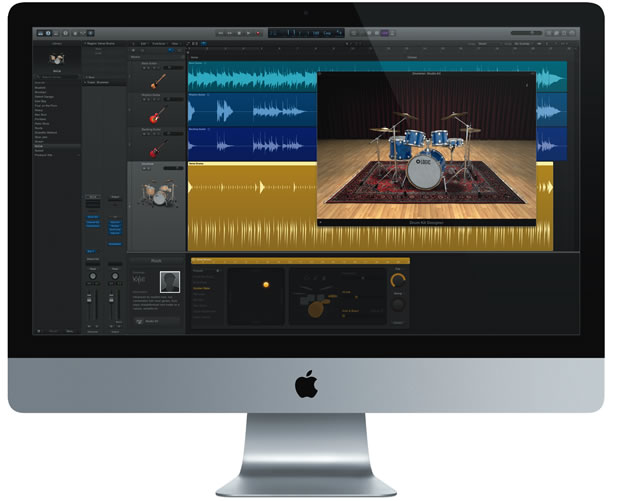Viewport: 620px width, 501px height.
Task: Click the Revert button at Library bottom
Action: click(x=53, y=331)
